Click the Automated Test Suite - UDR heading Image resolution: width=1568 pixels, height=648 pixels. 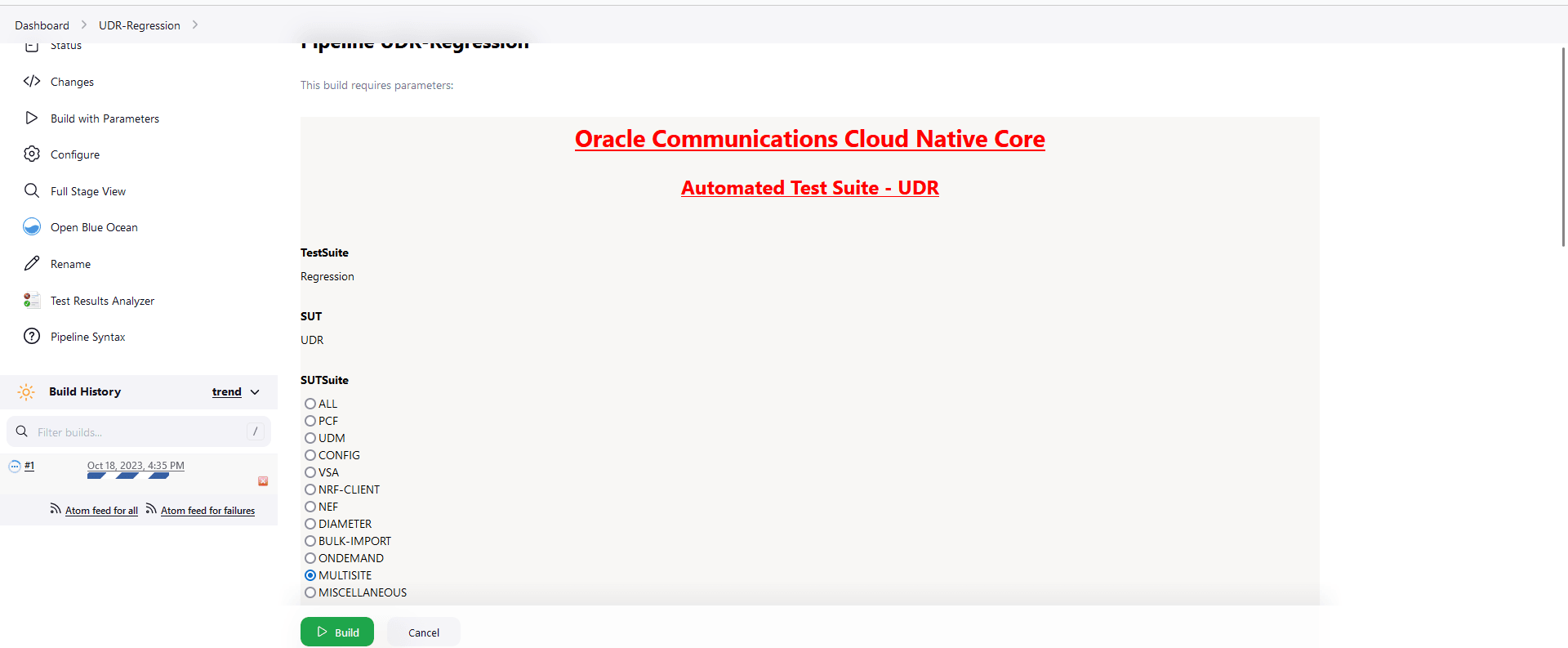tap(810, 188)
